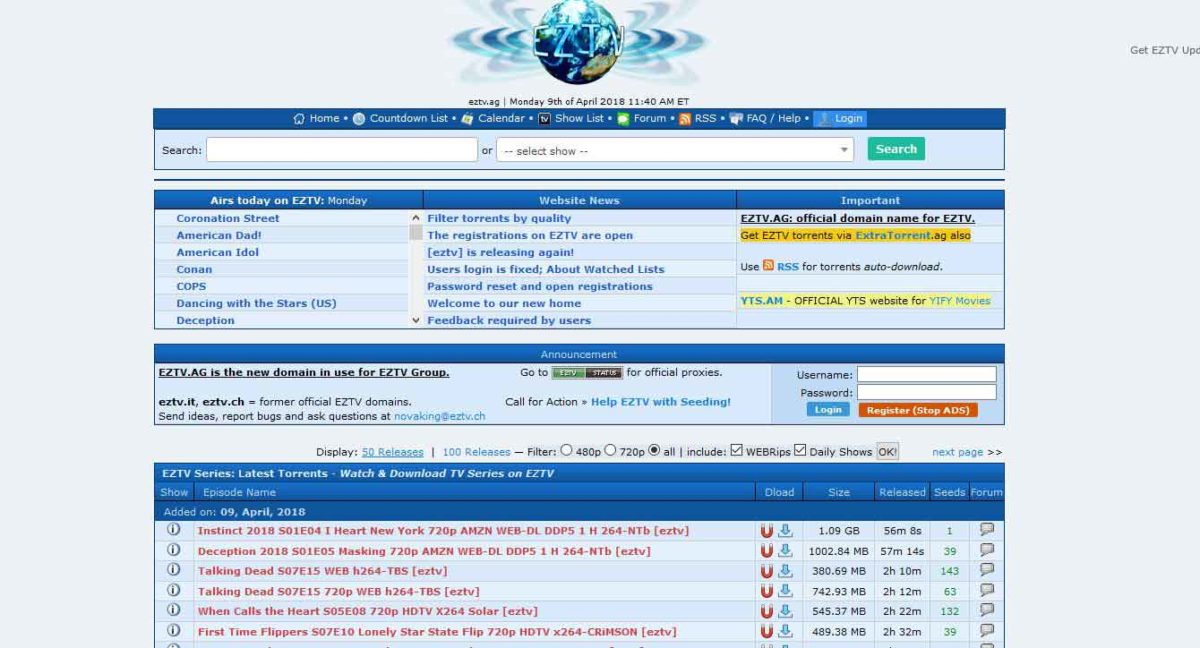Focus the Username input field

[x=926, y=374]
